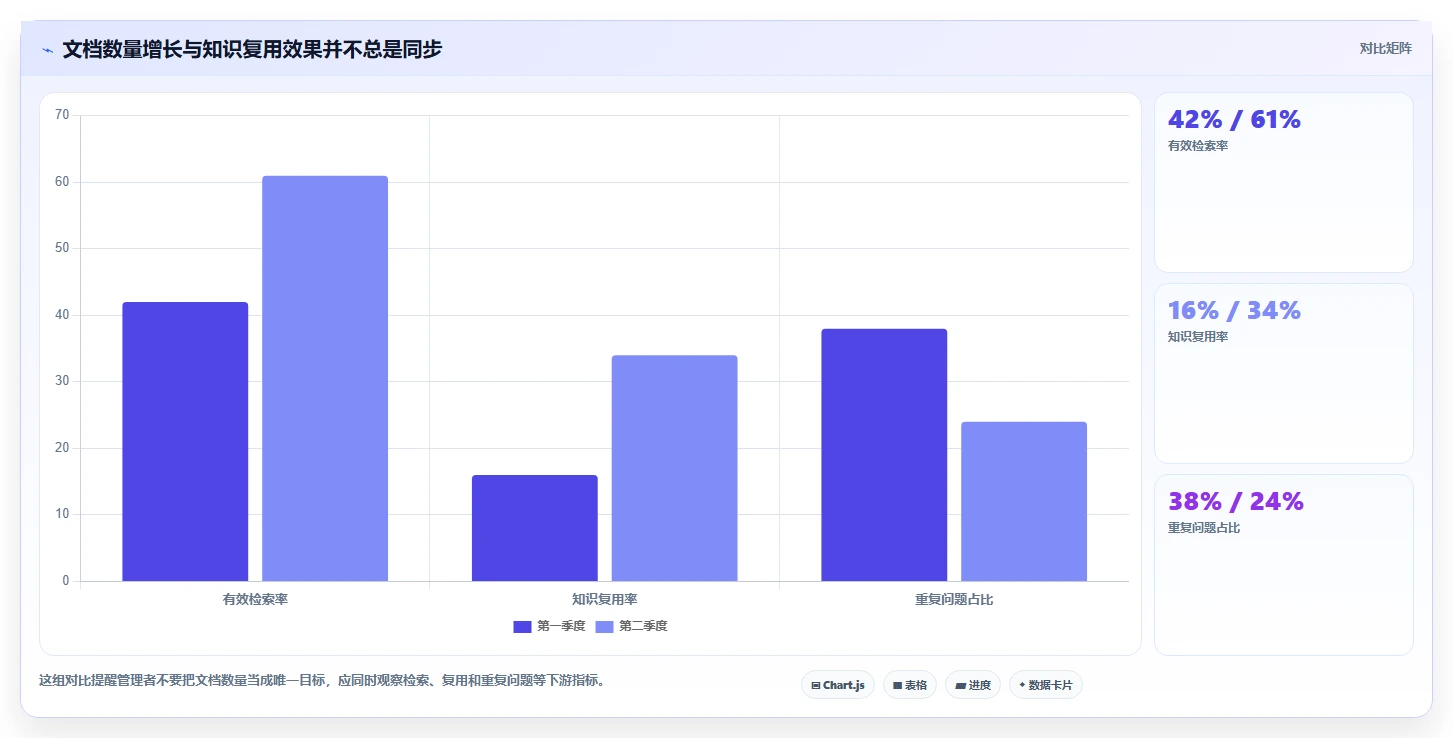Select the 第一季度 bar for 有效检索率

pos(185,441)
